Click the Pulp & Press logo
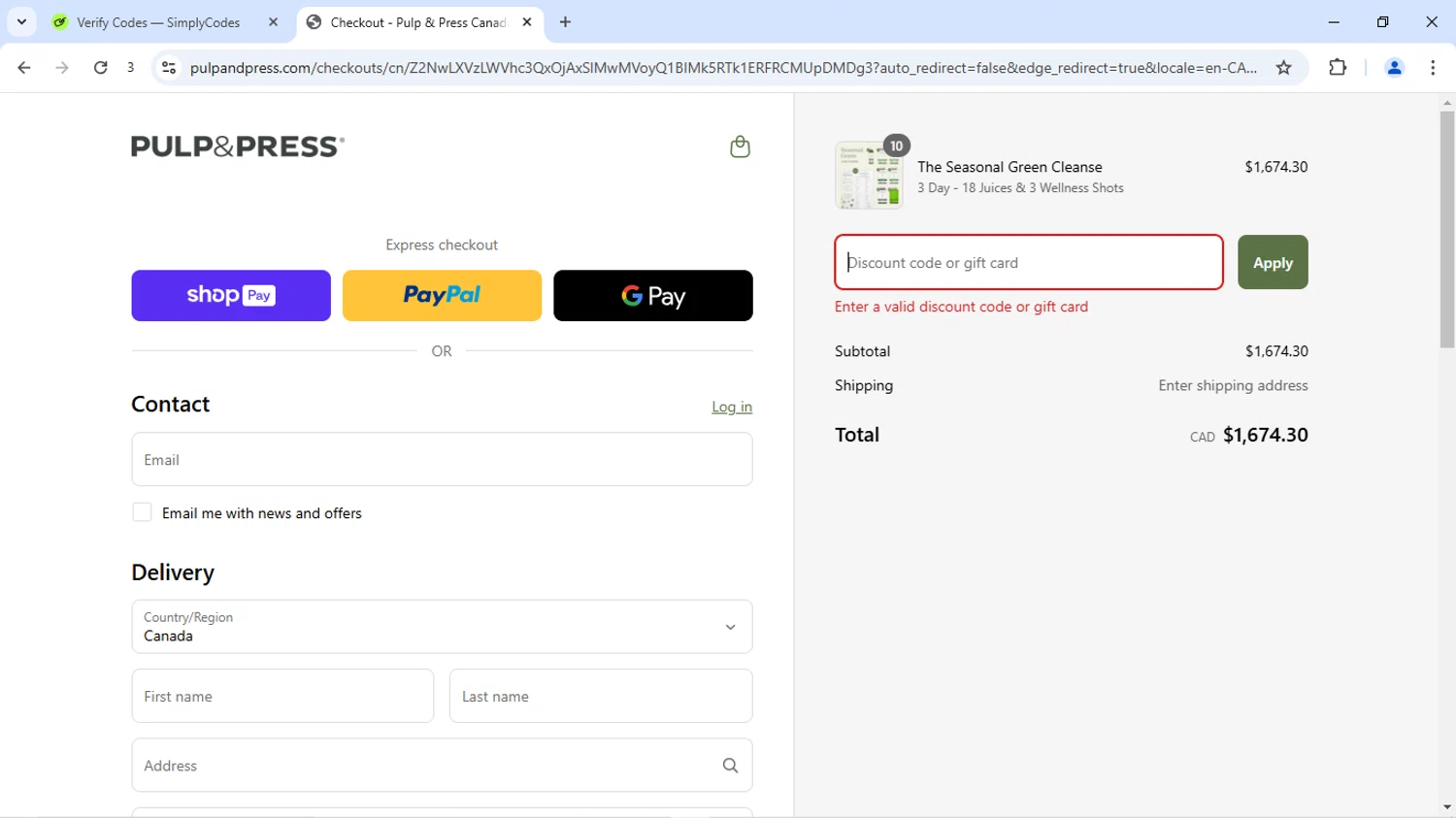 (238, 147)
